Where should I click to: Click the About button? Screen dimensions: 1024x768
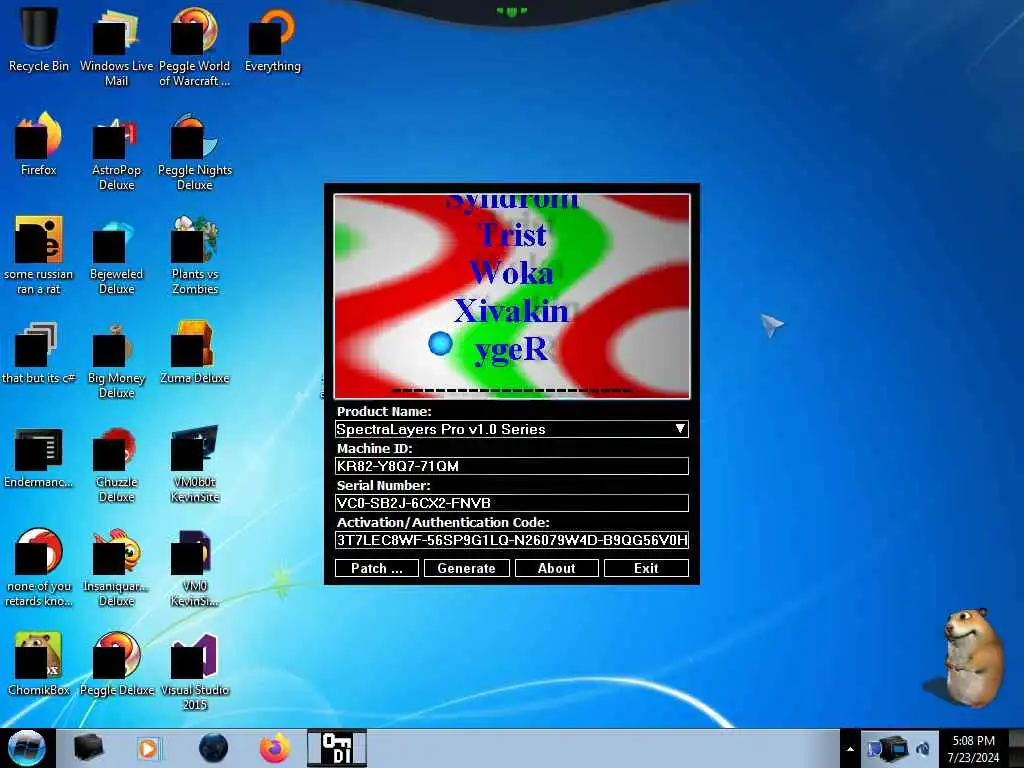click(x=556, y=568)
